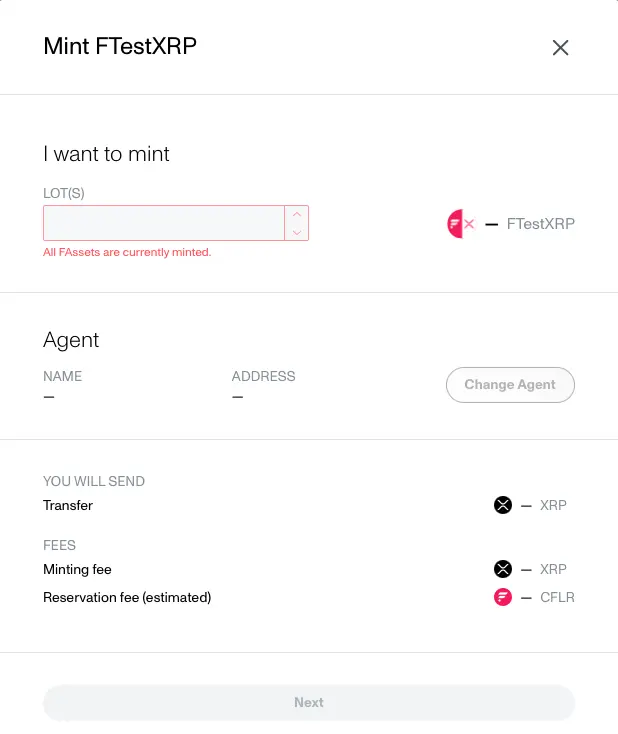
Task: Click the Minting fee label
Action: (x=77, y=569)
